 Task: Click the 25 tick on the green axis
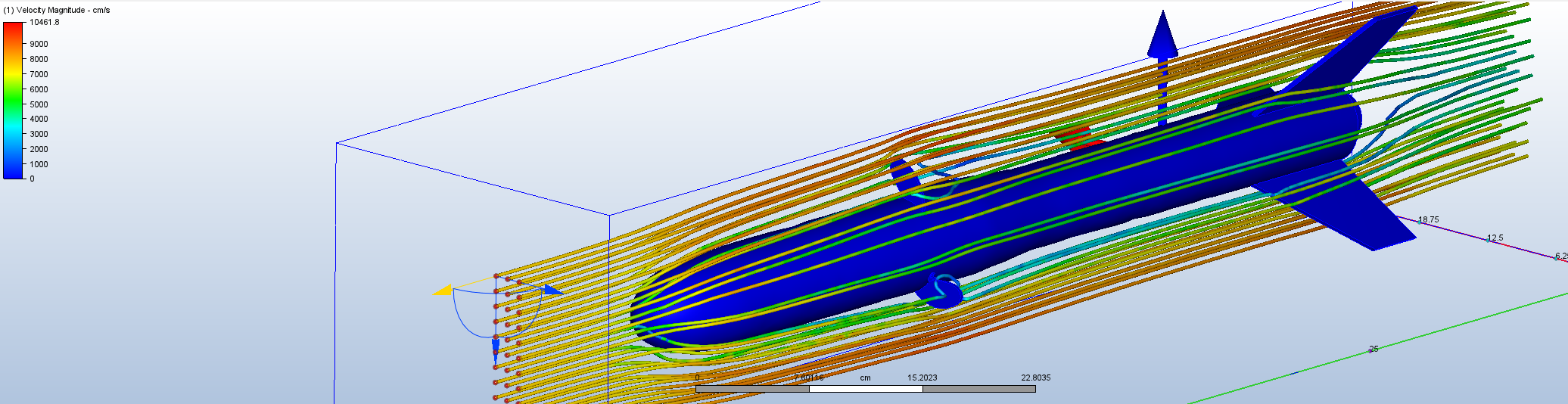click(x=1374, y=349)
